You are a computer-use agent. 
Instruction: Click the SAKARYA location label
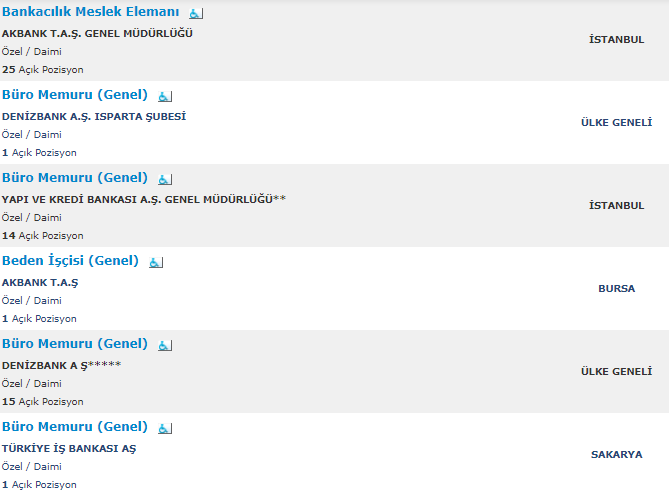pos(616,454)
